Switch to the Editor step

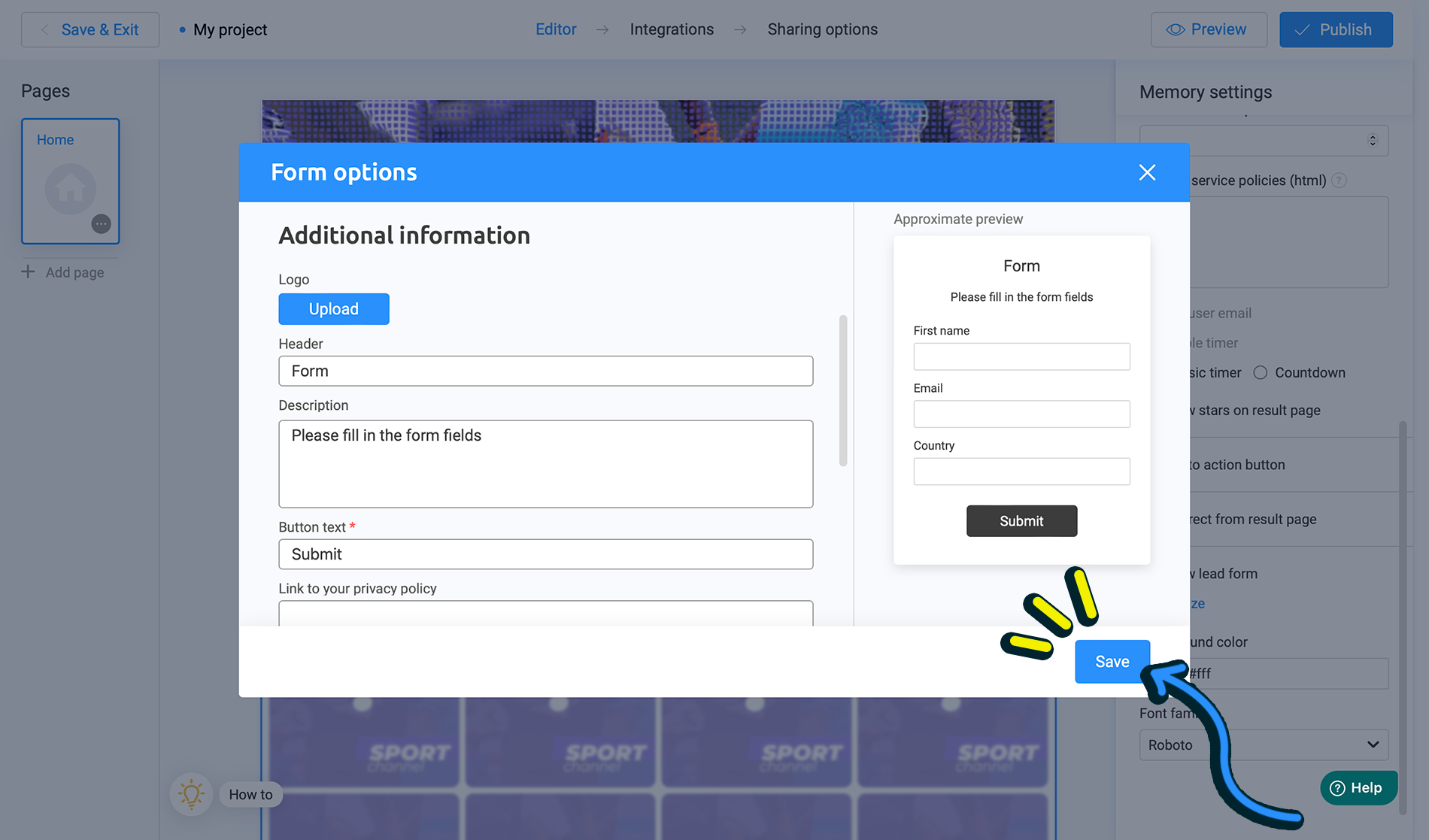pyautogui.click(x=556, y=29)
